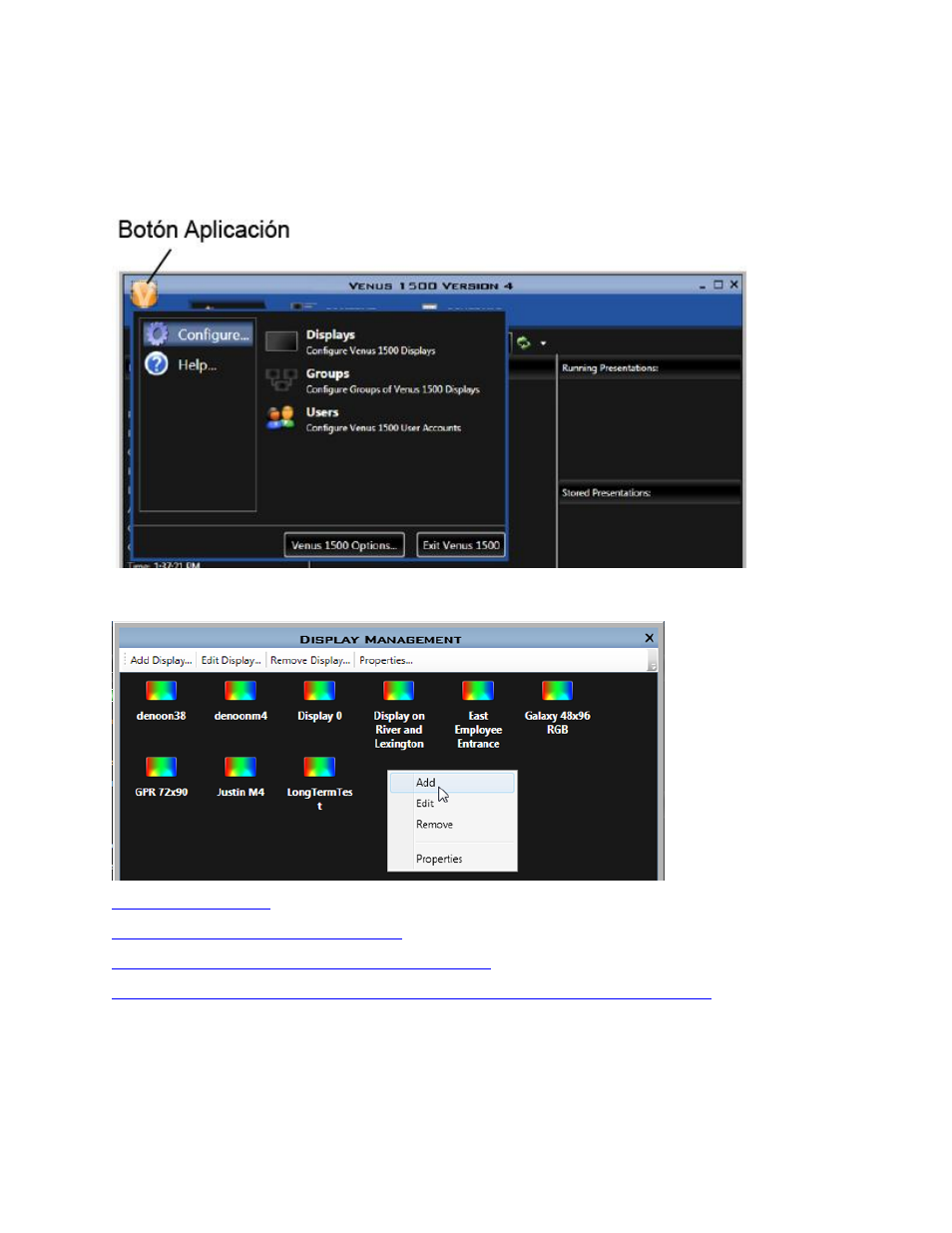Screen dimensions: 952x1233
Task: Click the green refresh icon
Action: click(x=524, y=342)
